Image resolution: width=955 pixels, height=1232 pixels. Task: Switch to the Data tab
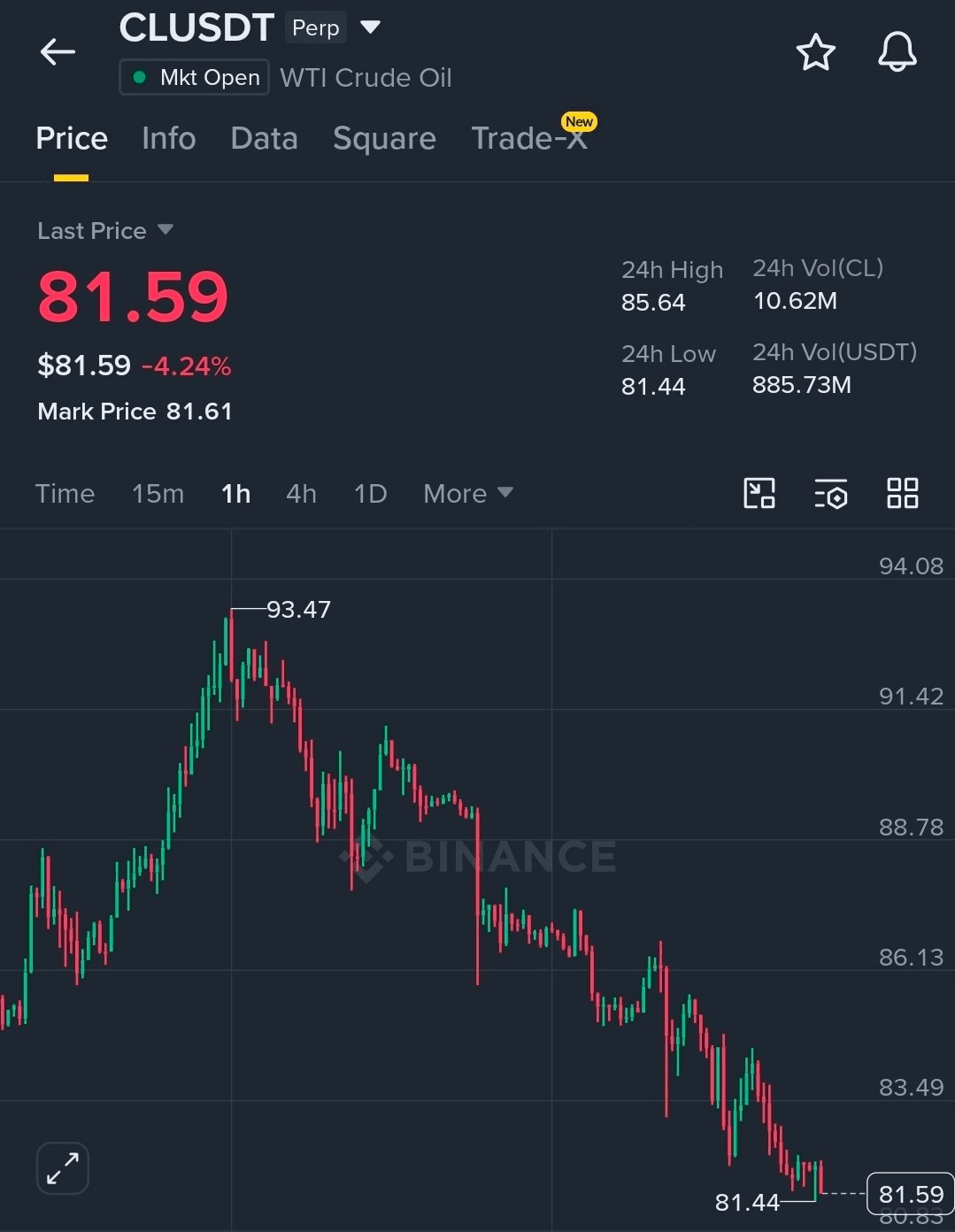264,138
